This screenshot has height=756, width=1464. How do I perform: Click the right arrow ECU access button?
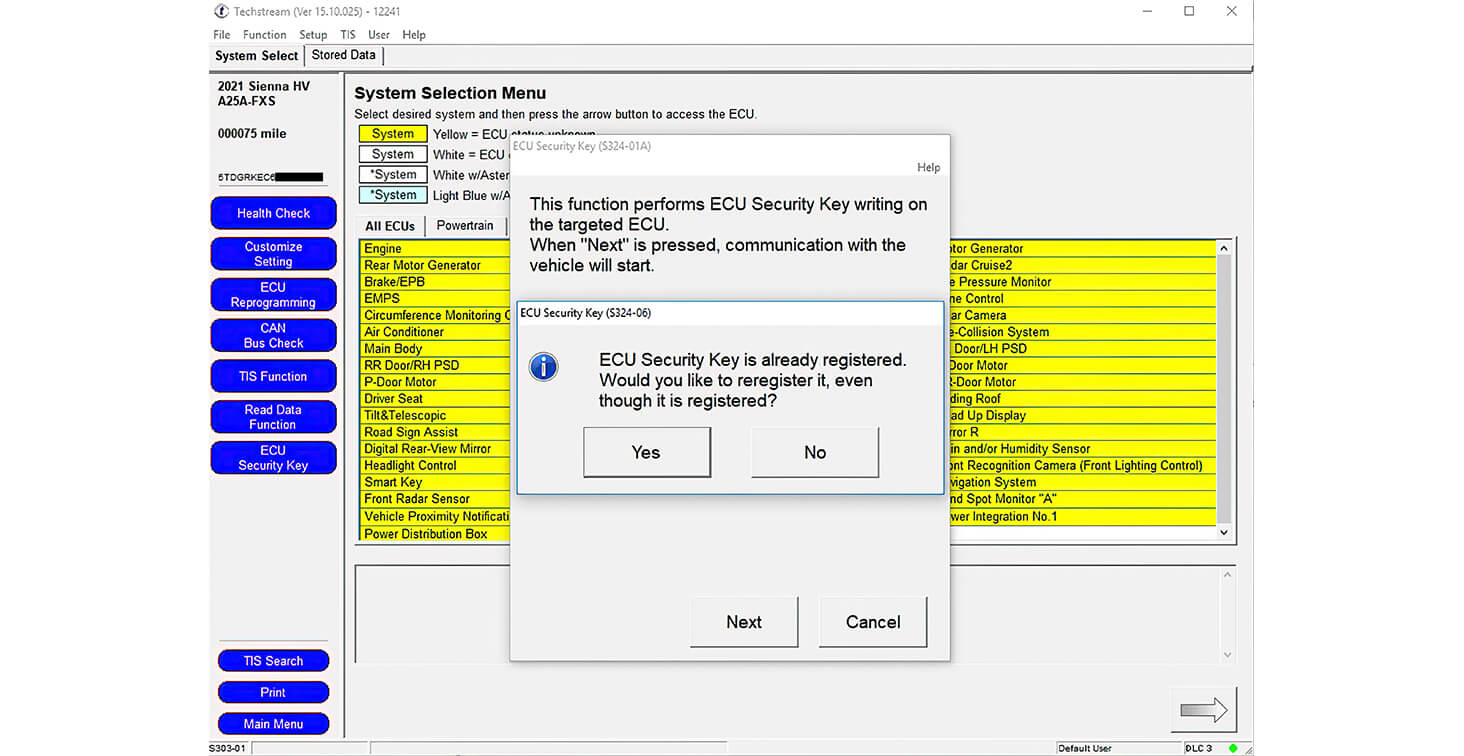point(1204,710)
